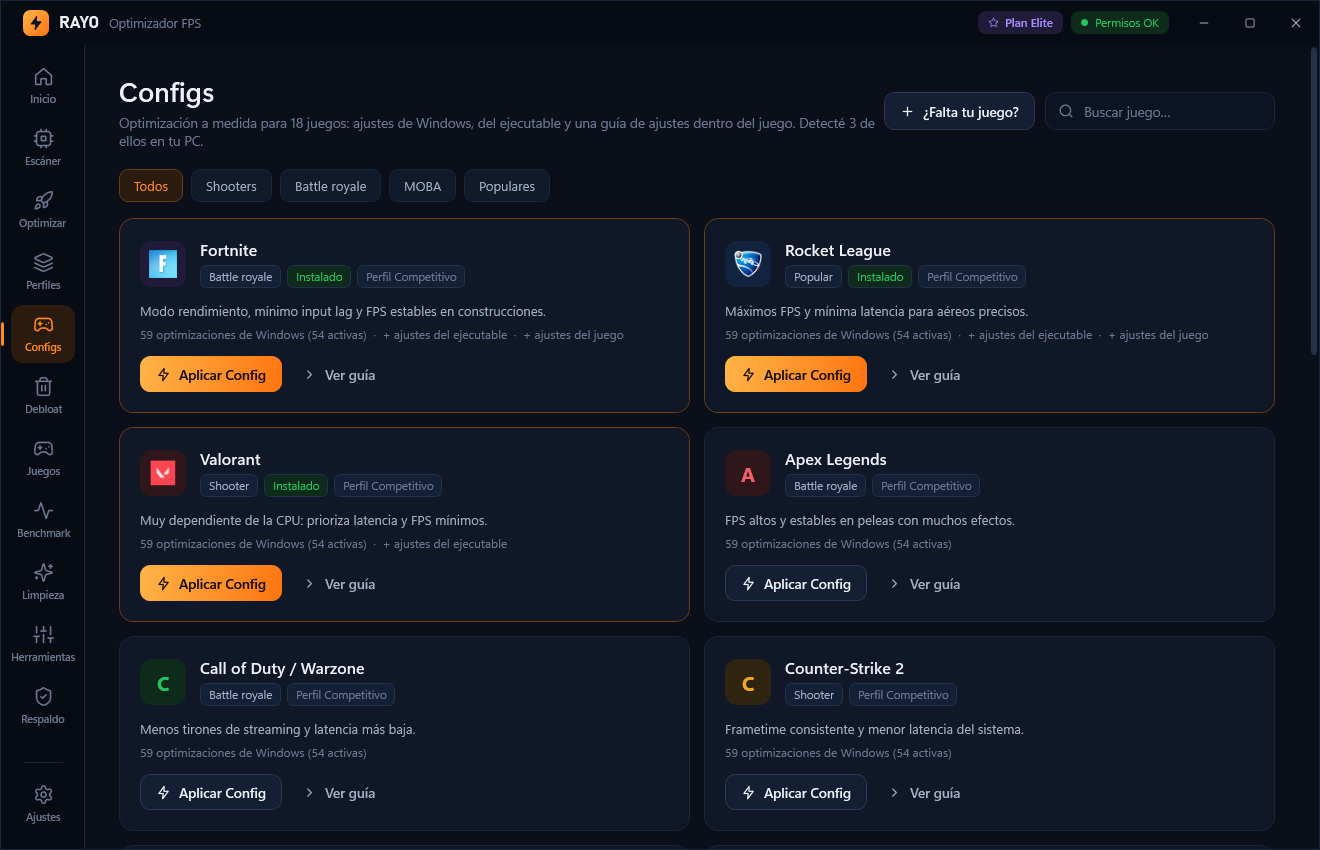Apply config for Apex Legends

[796, 584]
